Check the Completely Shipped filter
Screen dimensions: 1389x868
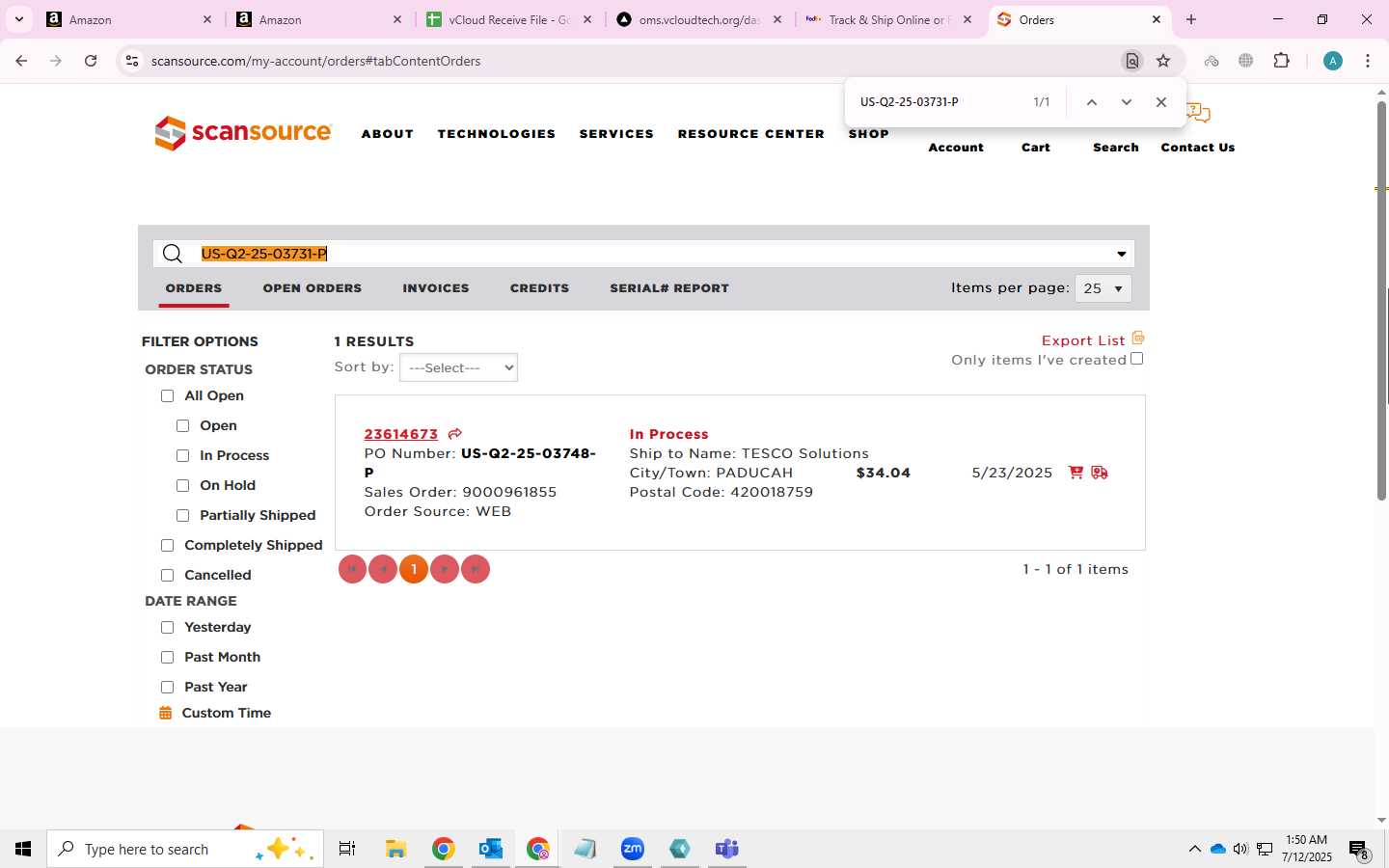tap(167, 546)
